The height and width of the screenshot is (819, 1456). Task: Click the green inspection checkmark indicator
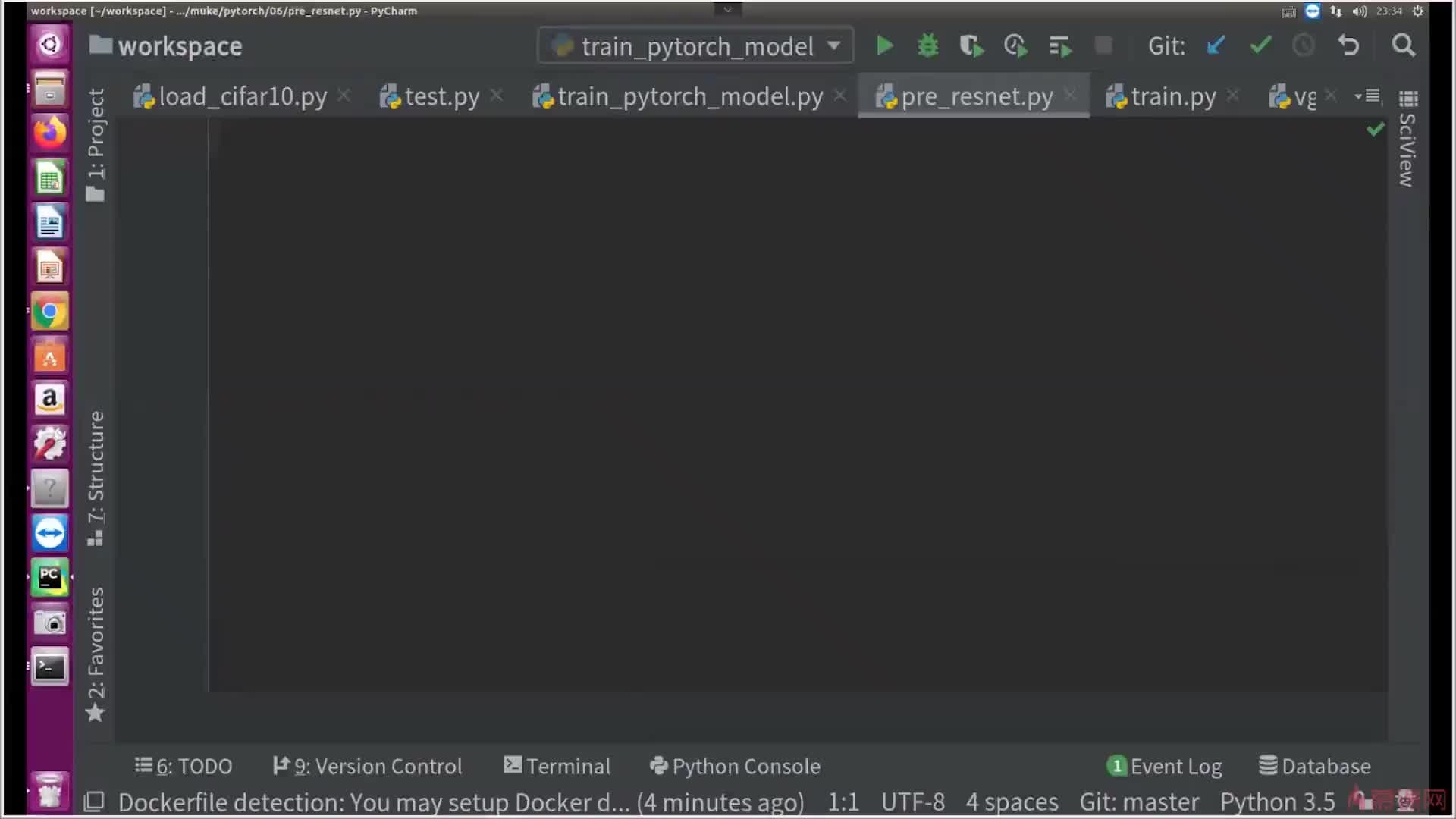point(1375,130)
